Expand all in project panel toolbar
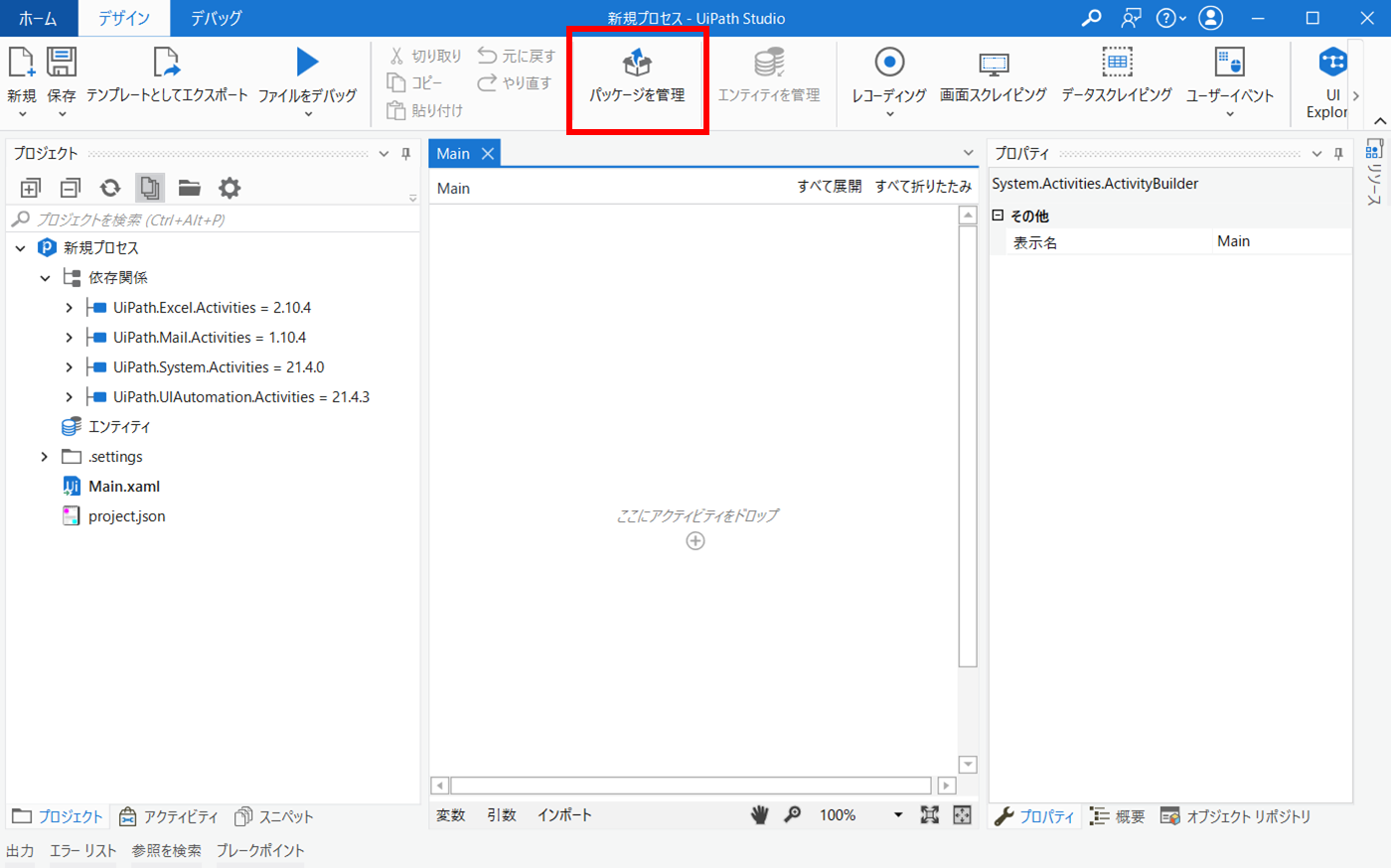This screenshot has height=868, width=1391. coord(31,188)
